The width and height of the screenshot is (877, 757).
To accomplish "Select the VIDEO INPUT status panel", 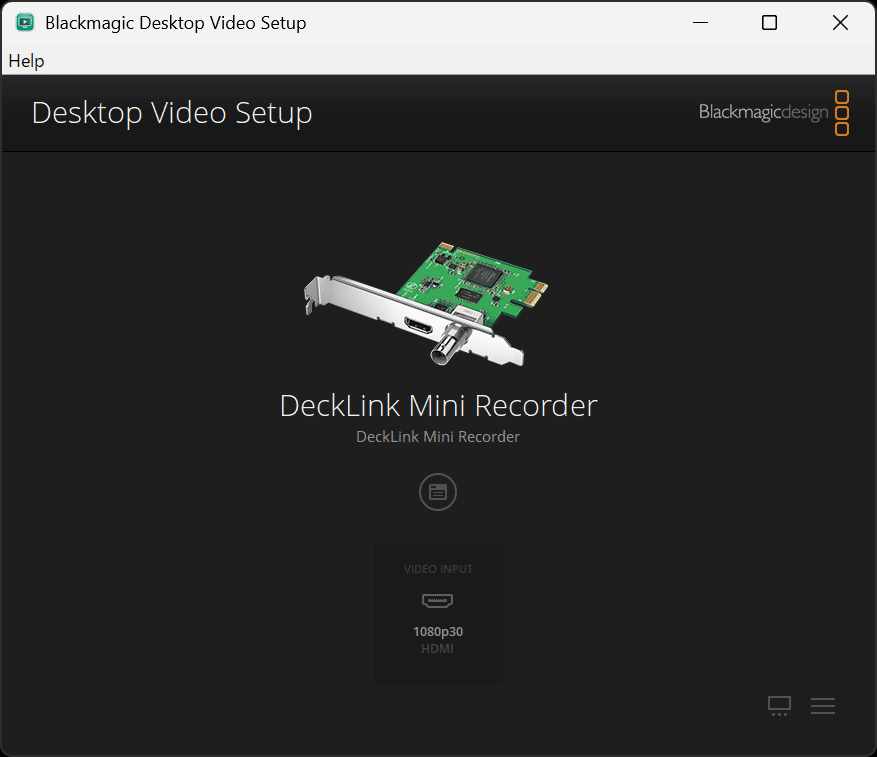I will point(437,613).
